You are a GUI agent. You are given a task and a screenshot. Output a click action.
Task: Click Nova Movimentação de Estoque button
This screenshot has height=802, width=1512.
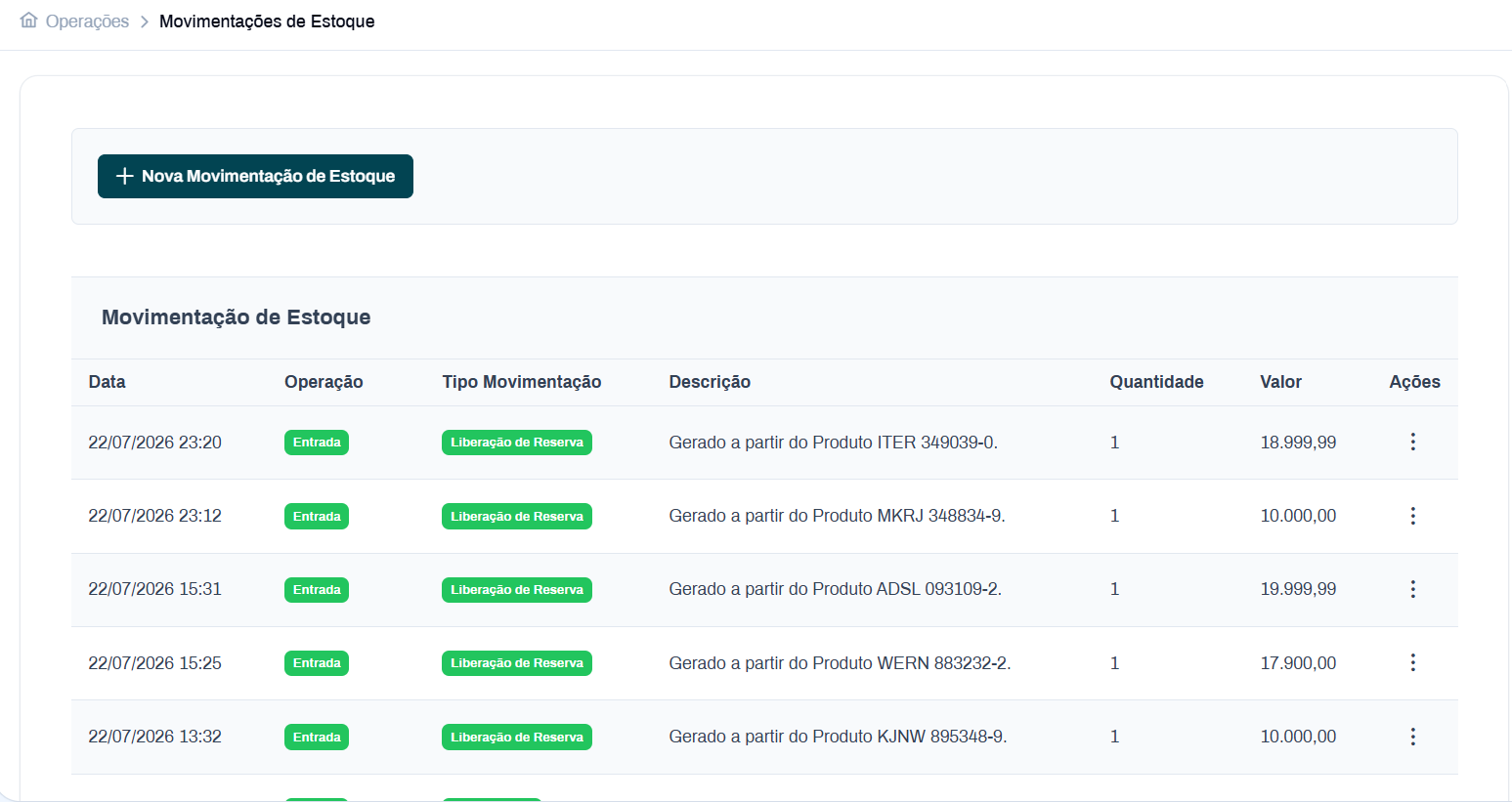255,176
